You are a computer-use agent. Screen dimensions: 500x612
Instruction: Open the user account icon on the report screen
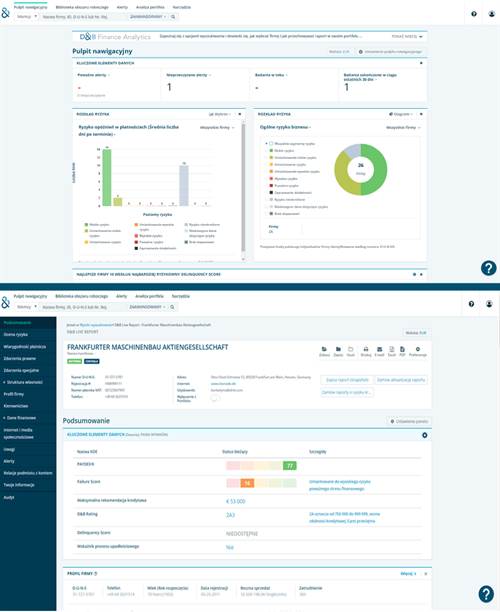click(489, 304)
